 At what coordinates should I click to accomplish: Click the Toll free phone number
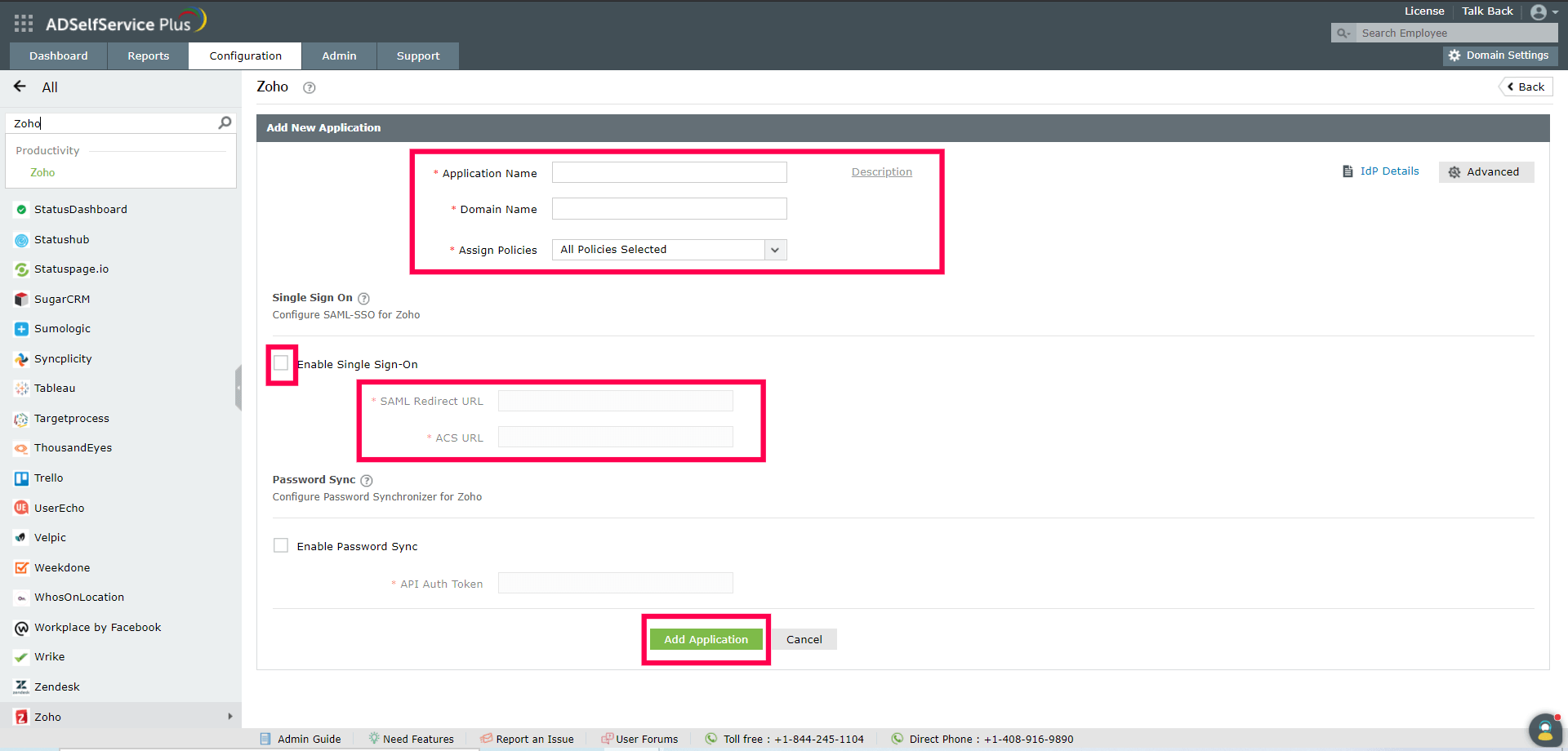819,740
